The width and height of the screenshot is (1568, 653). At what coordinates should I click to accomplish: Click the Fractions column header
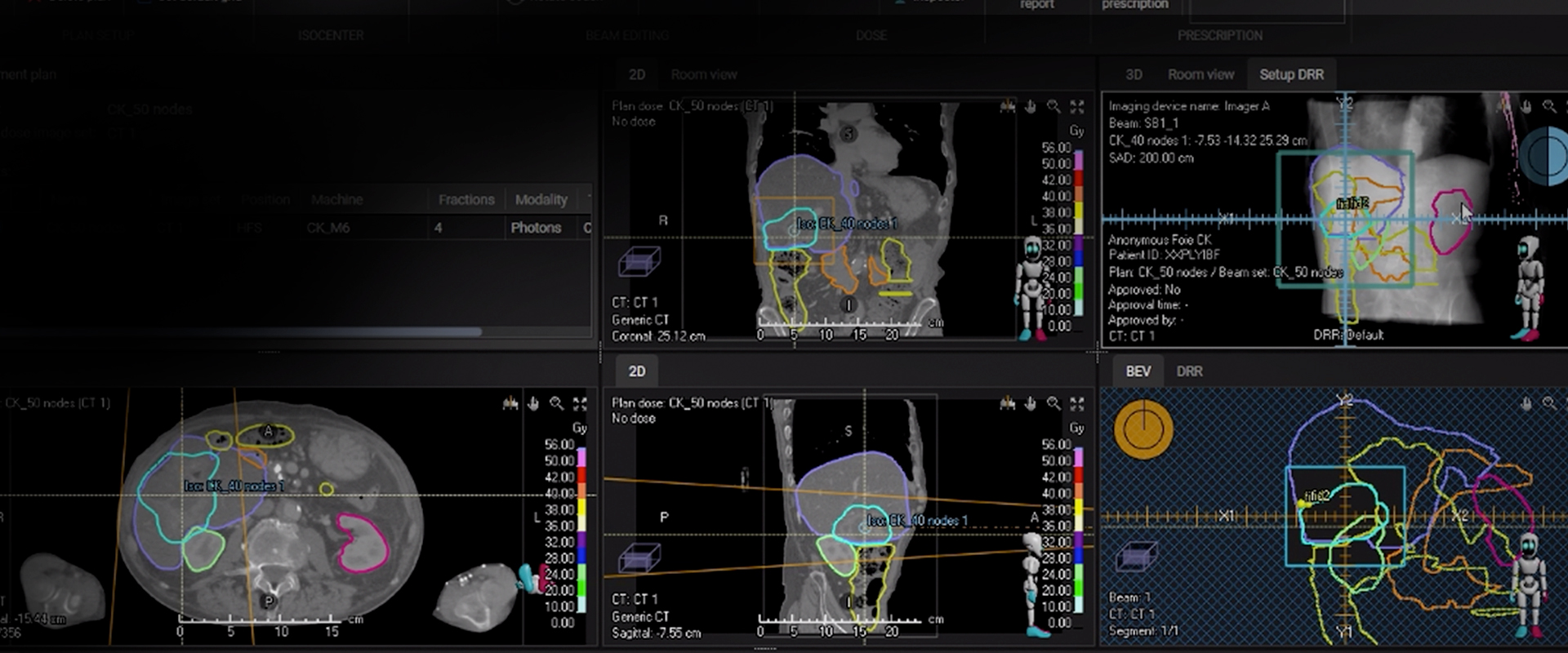tap(465, 199)
